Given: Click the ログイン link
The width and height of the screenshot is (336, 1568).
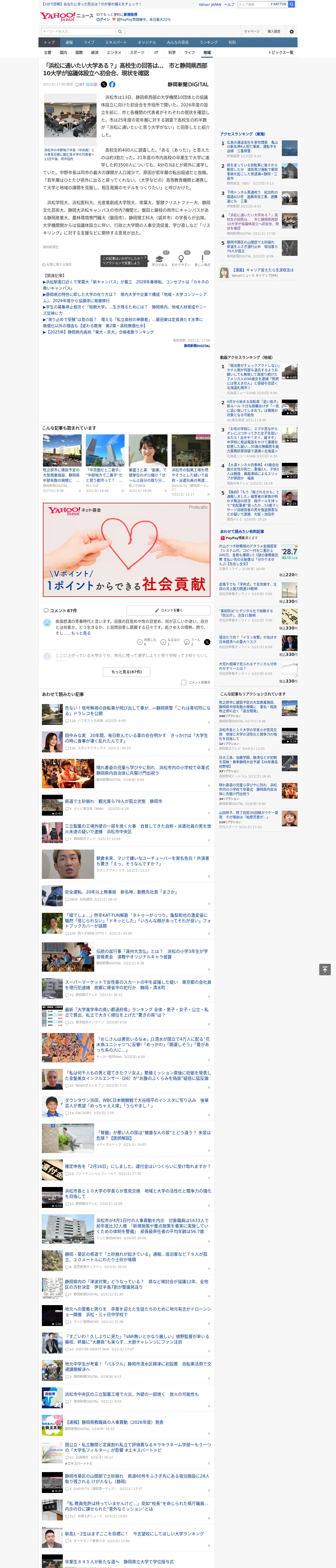Looking at the screenshot, I should tap(103, 20).
